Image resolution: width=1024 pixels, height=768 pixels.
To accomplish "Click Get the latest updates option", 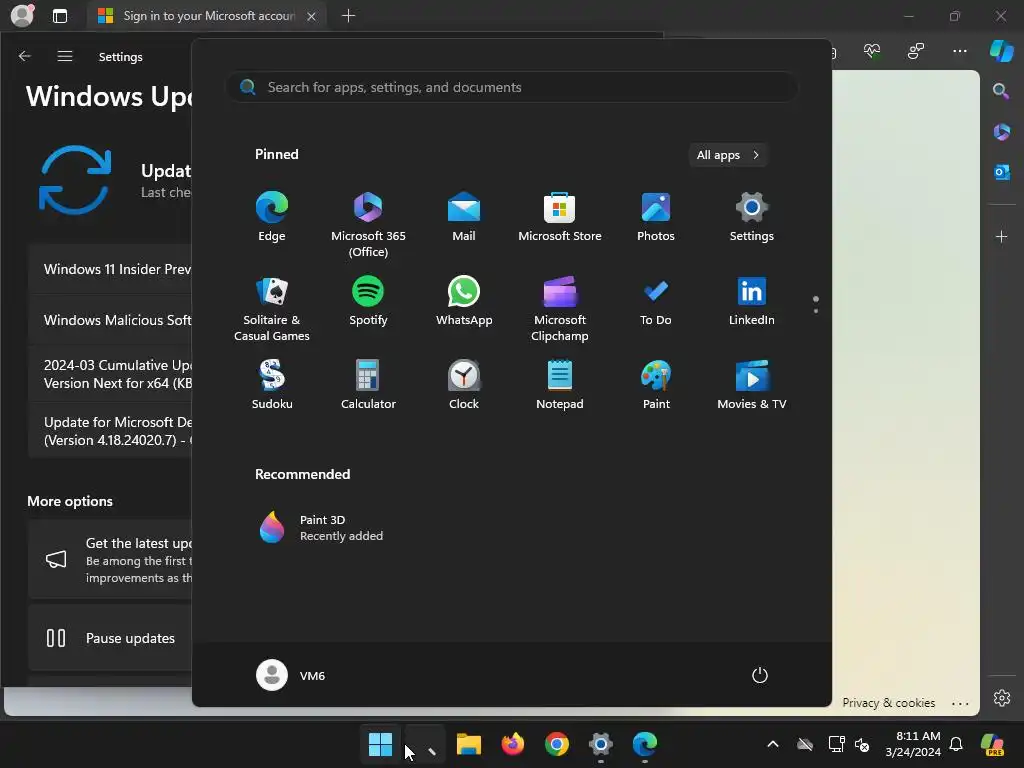I will 110,560.
